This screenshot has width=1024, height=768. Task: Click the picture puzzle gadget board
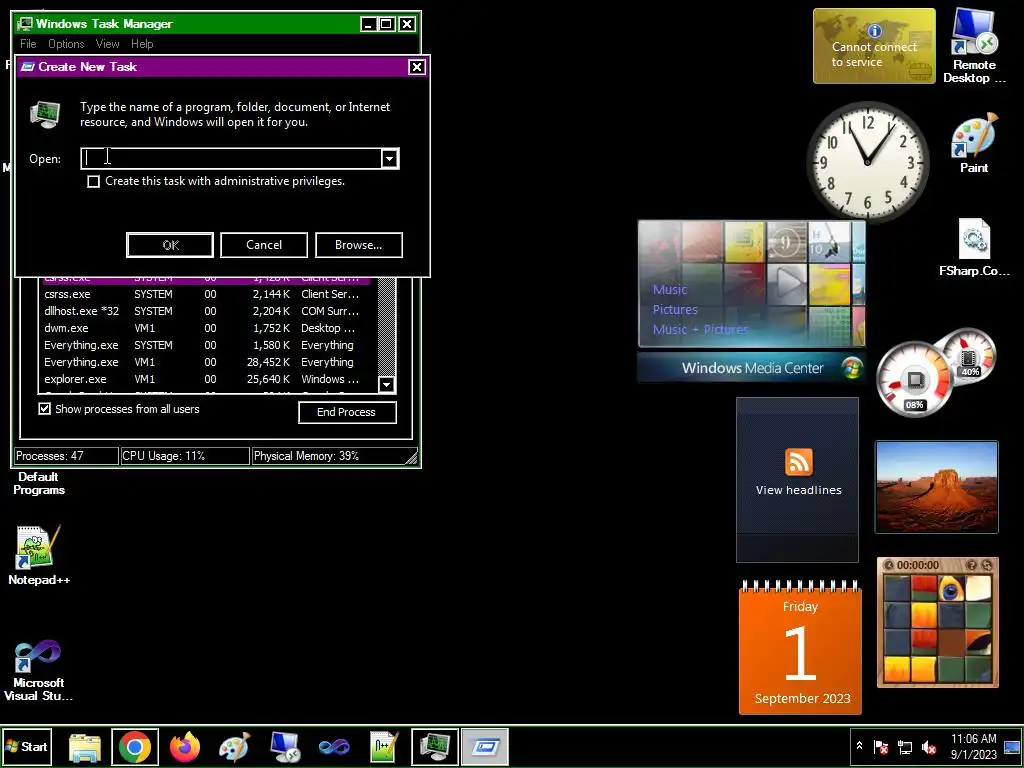937,629
